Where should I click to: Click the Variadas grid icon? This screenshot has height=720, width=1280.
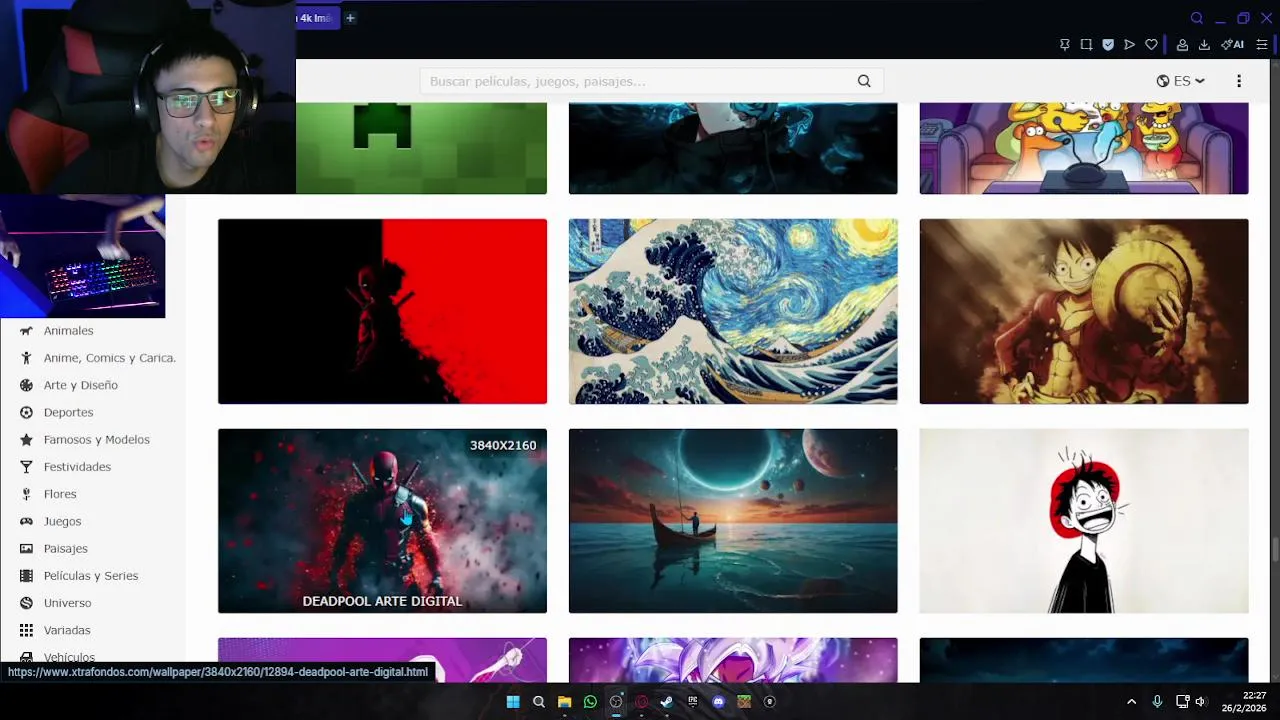click(26, 630)
